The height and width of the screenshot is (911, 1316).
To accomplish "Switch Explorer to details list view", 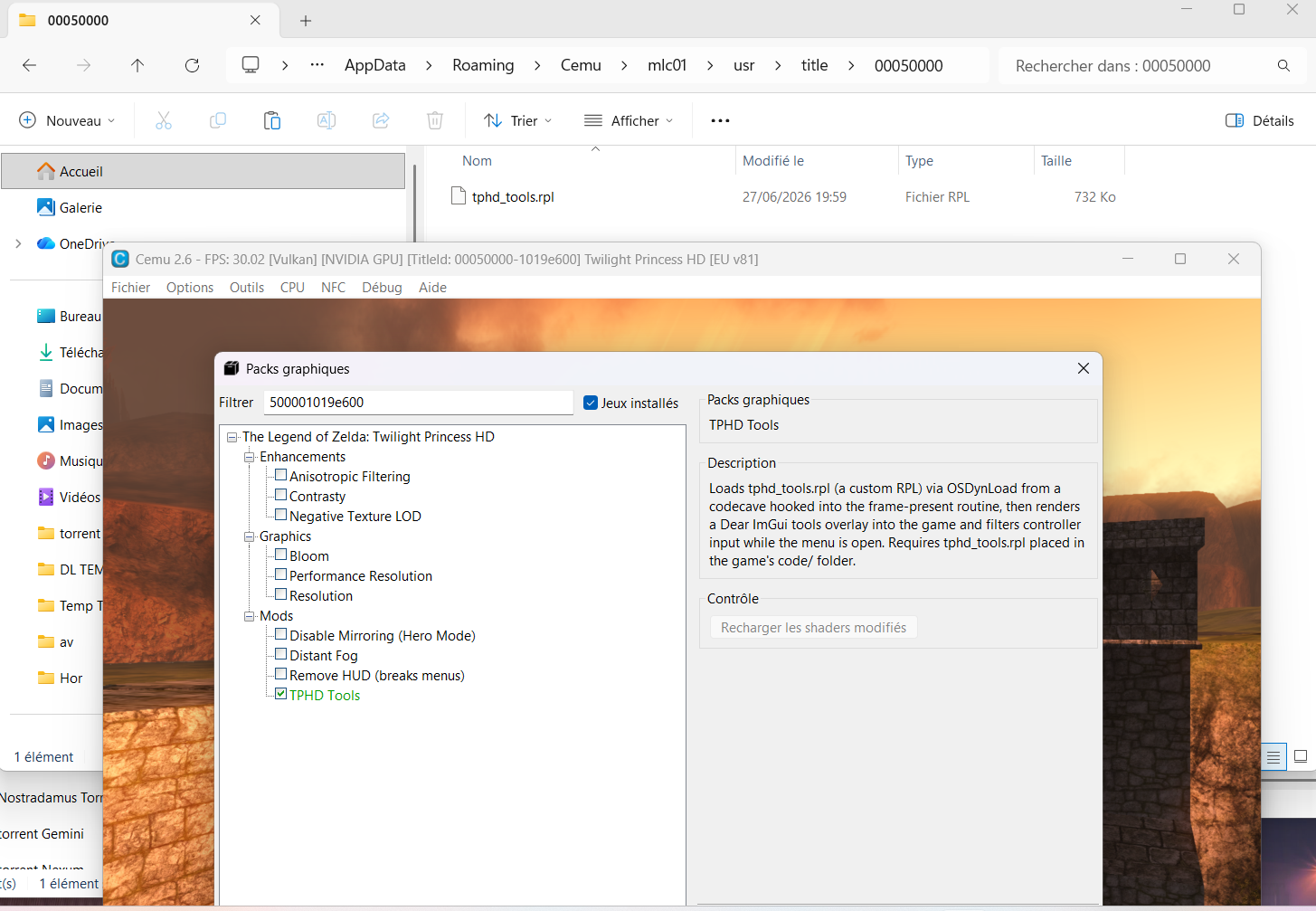I will (1273, 756).
